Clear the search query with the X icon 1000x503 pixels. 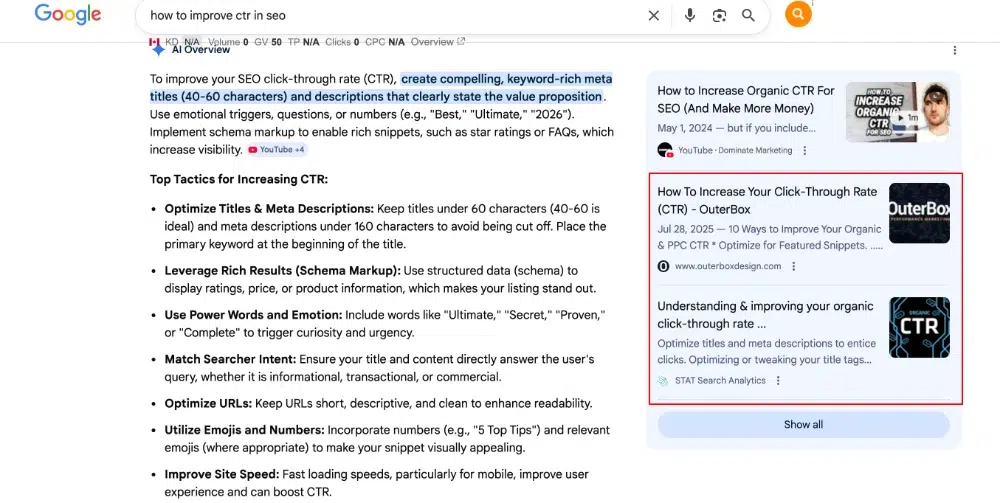point(654,15)
